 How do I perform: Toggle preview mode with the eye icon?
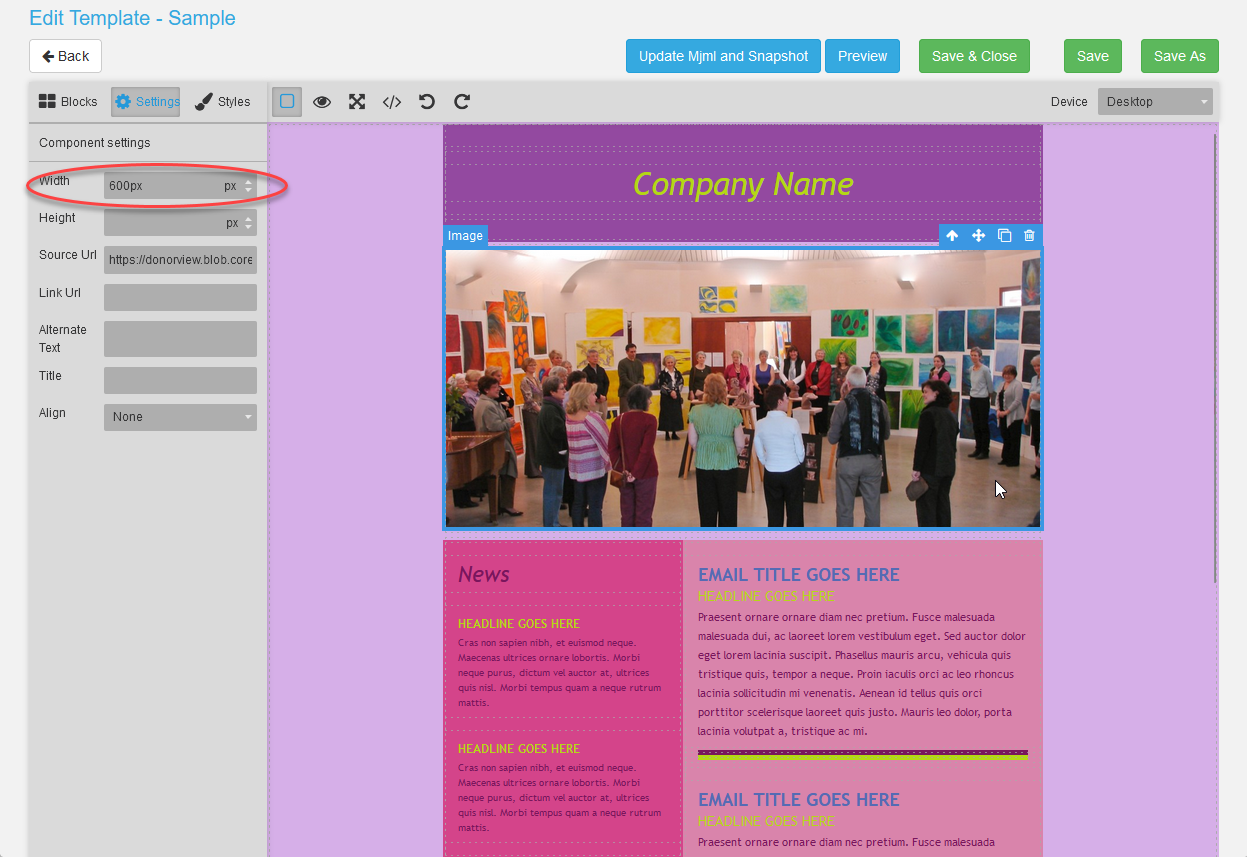pos(322,101)
